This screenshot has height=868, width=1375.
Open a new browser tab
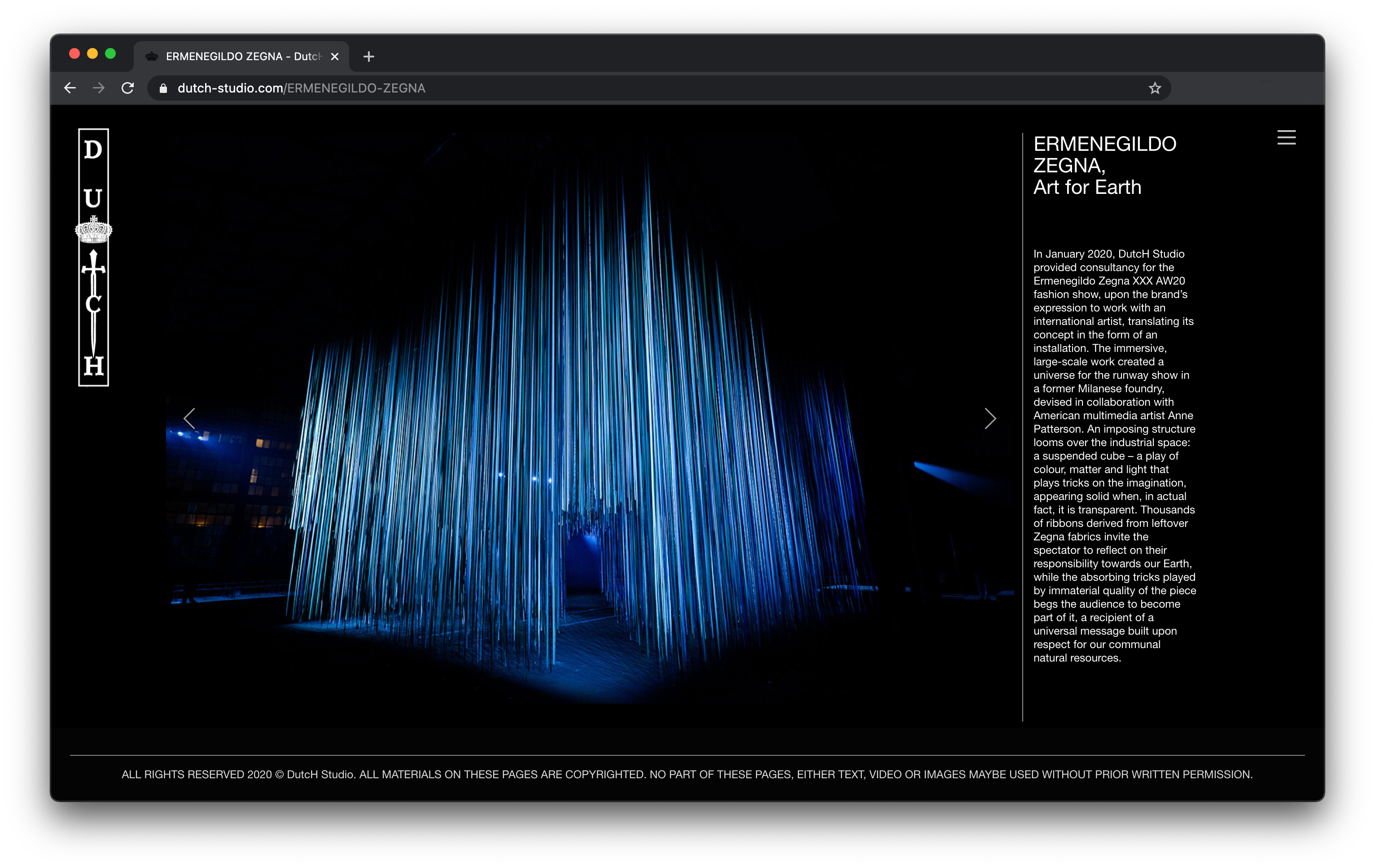tap(369, 57)
